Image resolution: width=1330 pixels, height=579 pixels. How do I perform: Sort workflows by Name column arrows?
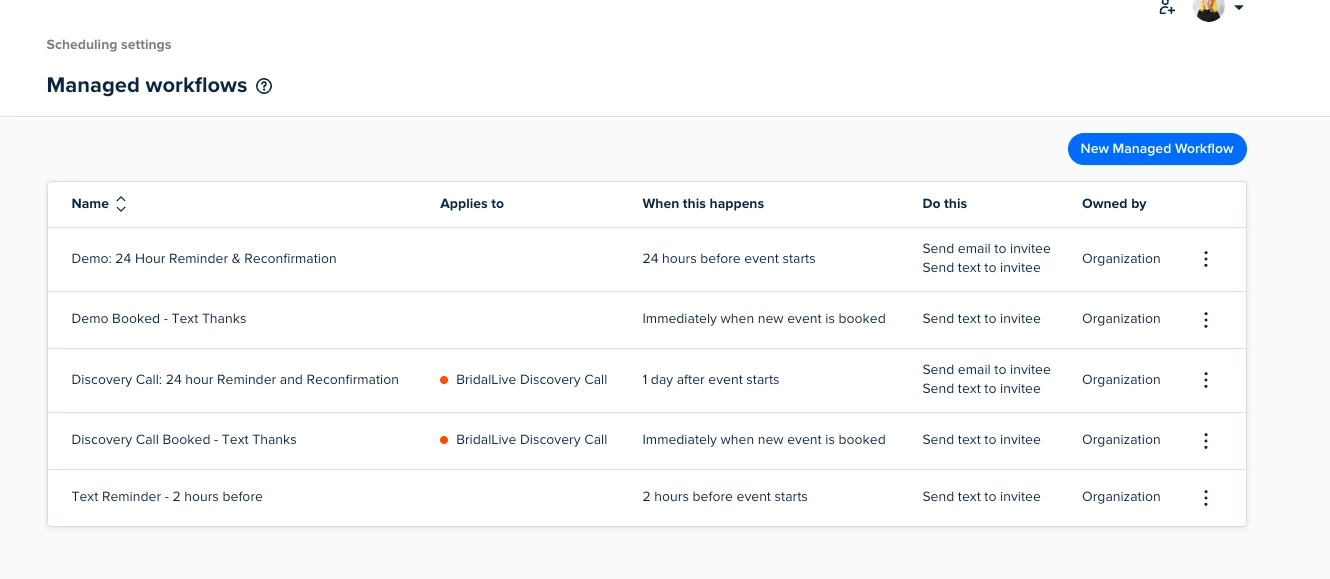pyautogui.click(x=121, y=204)
